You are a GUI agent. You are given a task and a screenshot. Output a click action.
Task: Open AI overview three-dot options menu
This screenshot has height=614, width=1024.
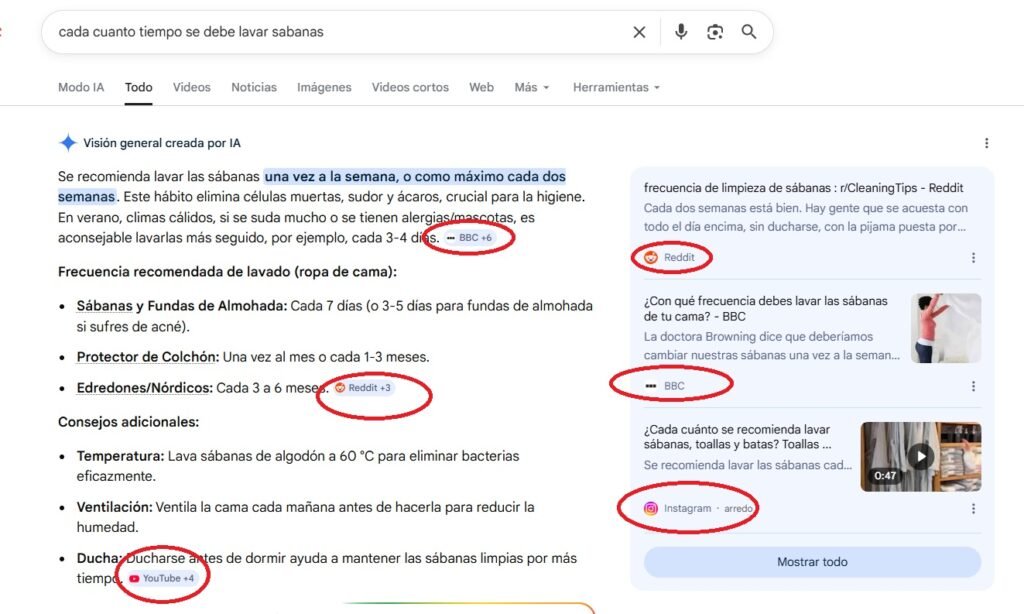(x=986, y=143)
